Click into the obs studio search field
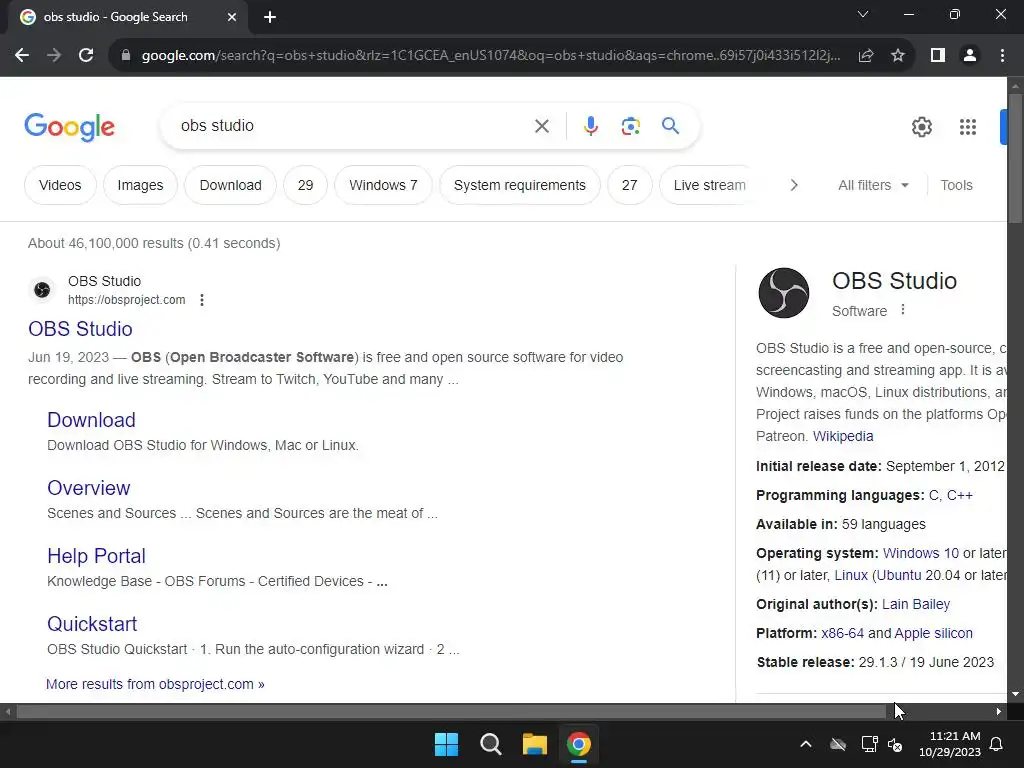 pyautogui.click(x=353, y=126)
